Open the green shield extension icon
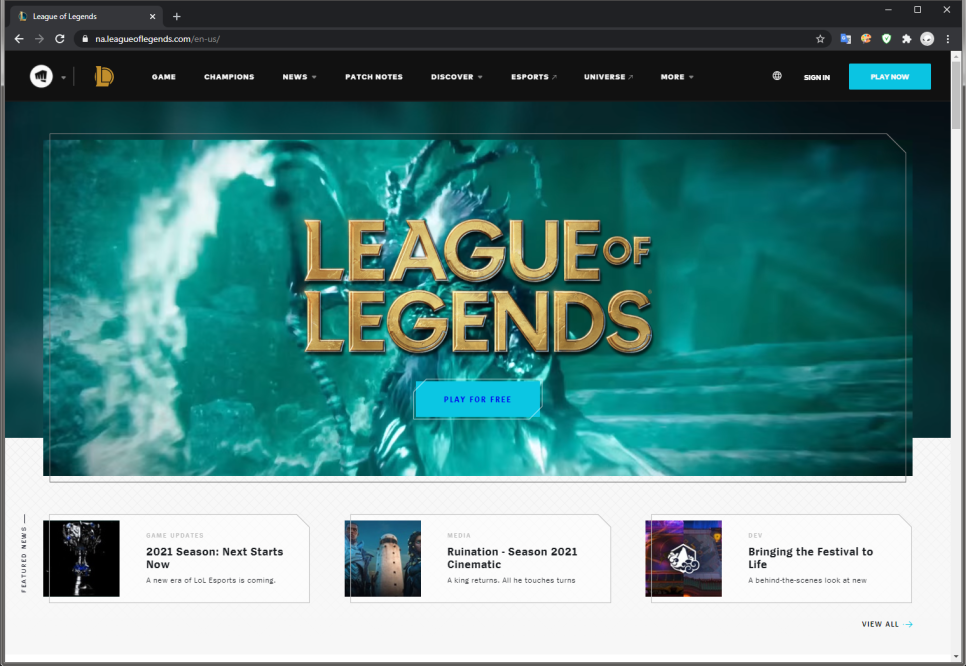Image resolution: width=966 pixels, height=666 pixels. tap(886, 39)
